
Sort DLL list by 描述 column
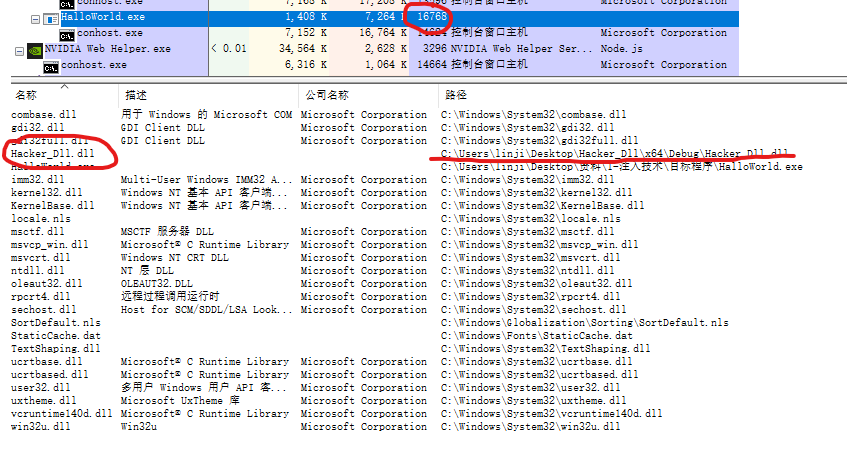pyautogui.click(x=136, y=96)
